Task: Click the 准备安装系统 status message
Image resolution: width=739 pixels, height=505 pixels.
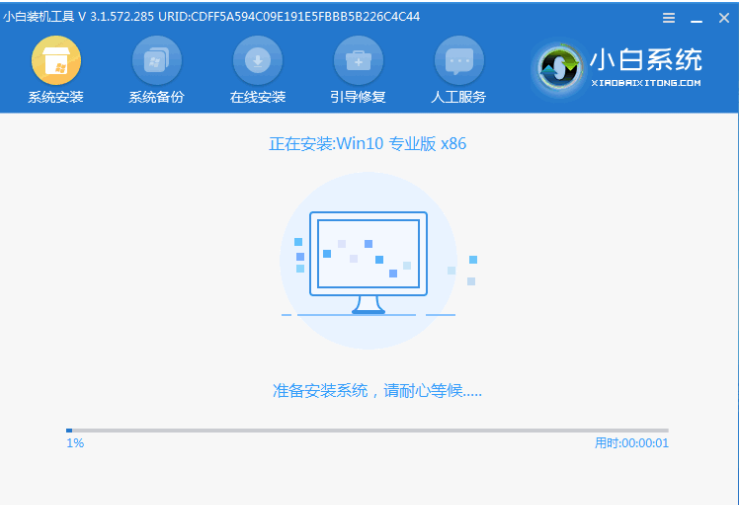Action: (377, 391)
